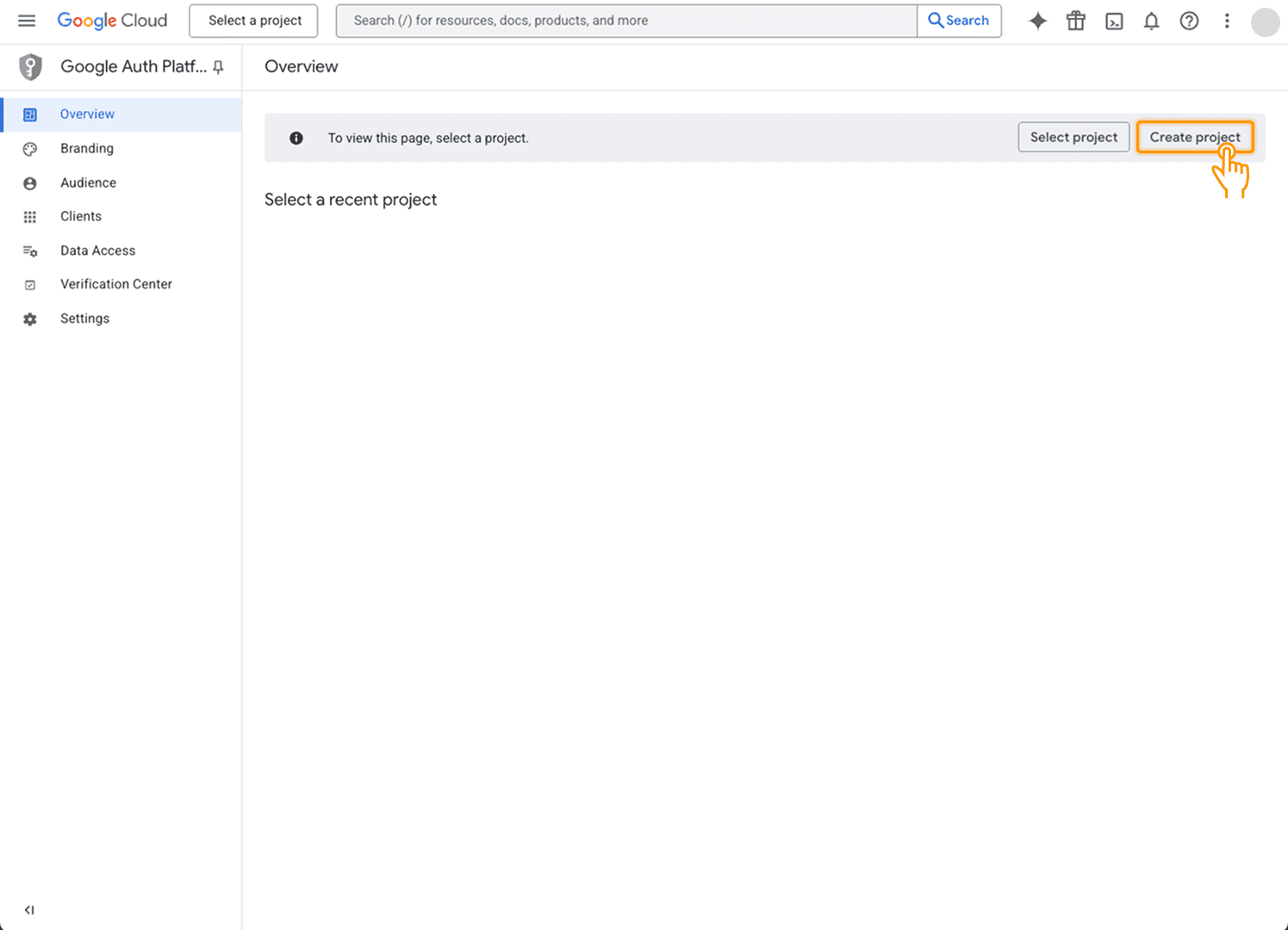1288x930 pixels.
Task: Open the account avatar
Action: point(1265,22)
